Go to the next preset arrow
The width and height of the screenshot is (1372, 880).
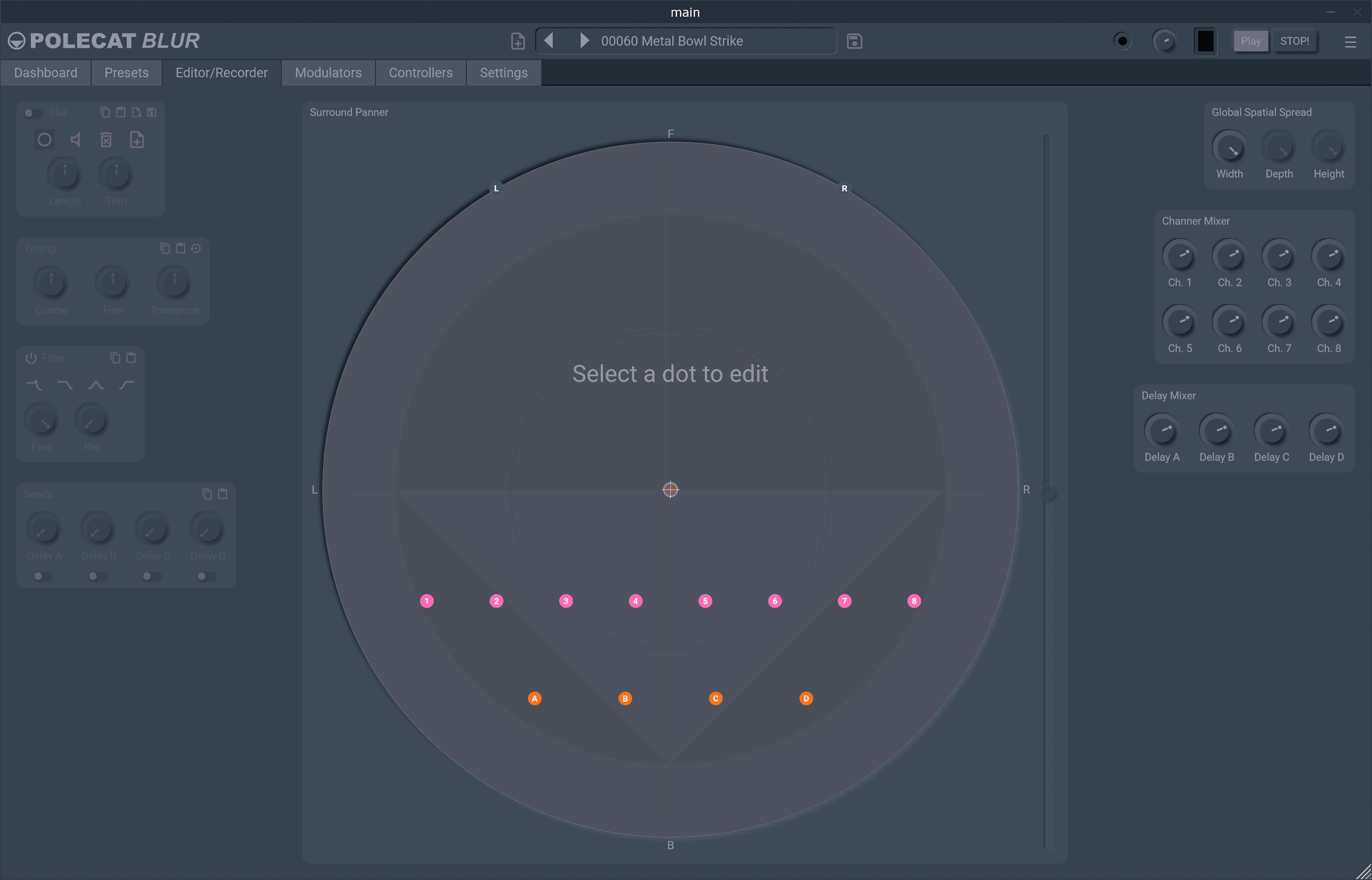584,41
